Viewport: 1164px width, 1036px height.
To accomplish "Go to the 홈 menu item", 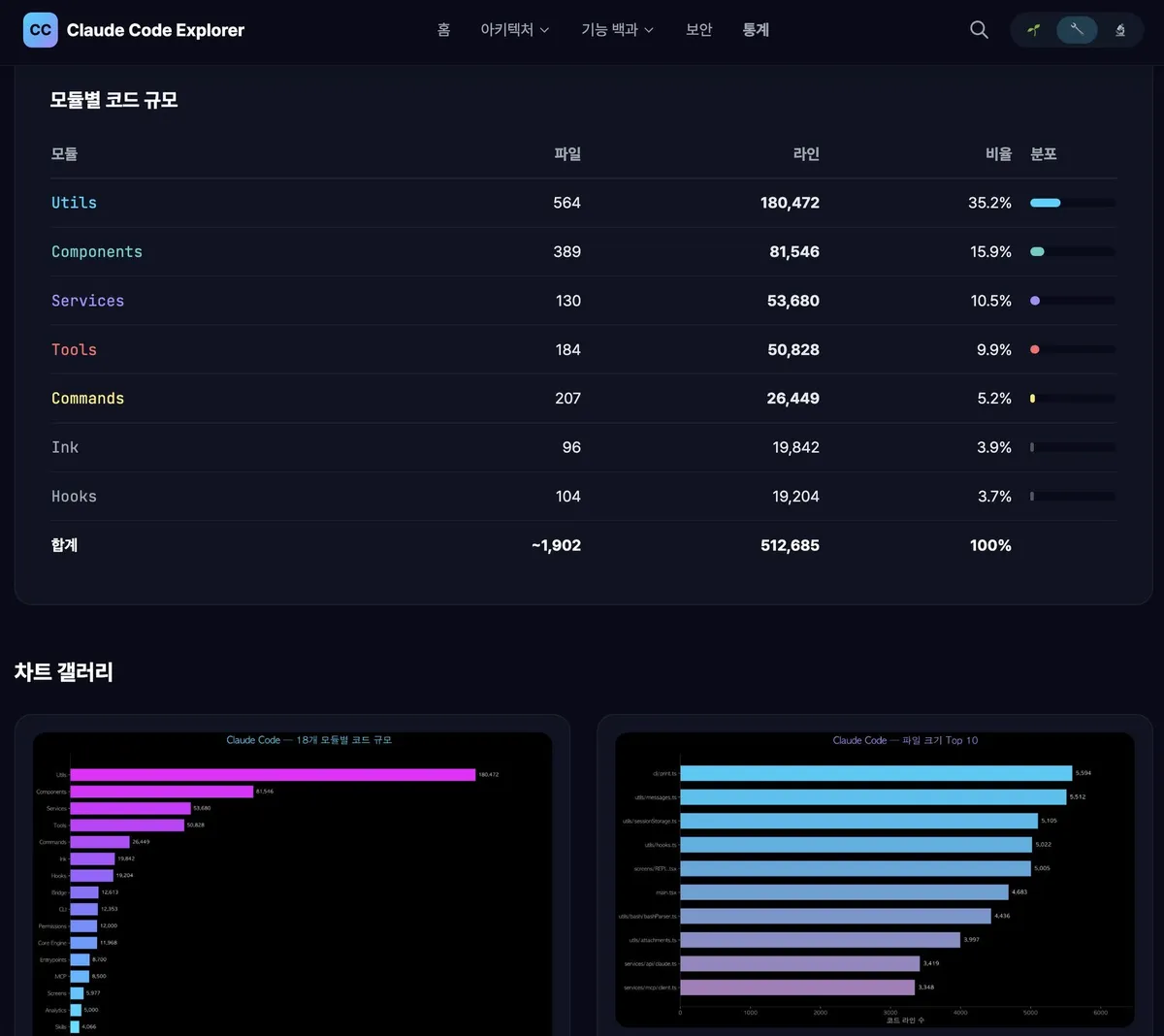I will (443, 30).
